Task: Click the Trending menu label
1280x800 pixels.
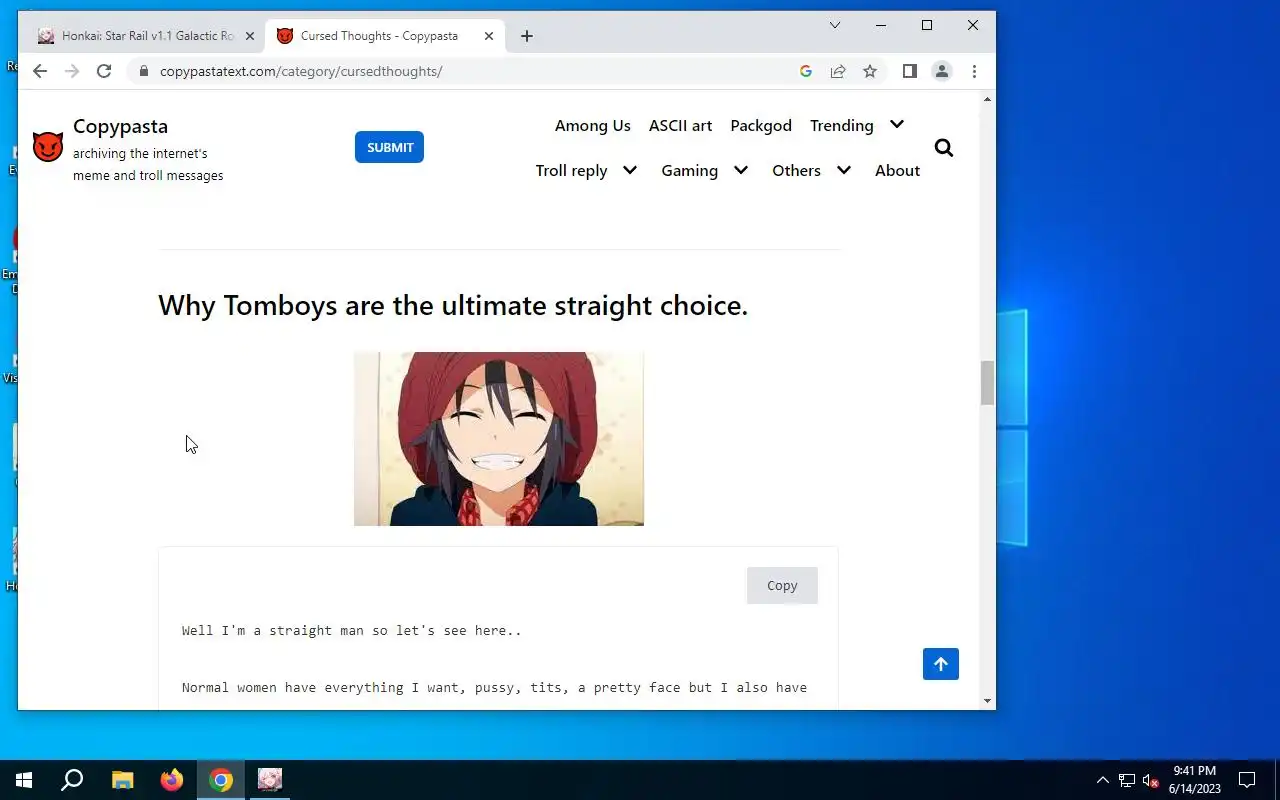Action: 842,125
